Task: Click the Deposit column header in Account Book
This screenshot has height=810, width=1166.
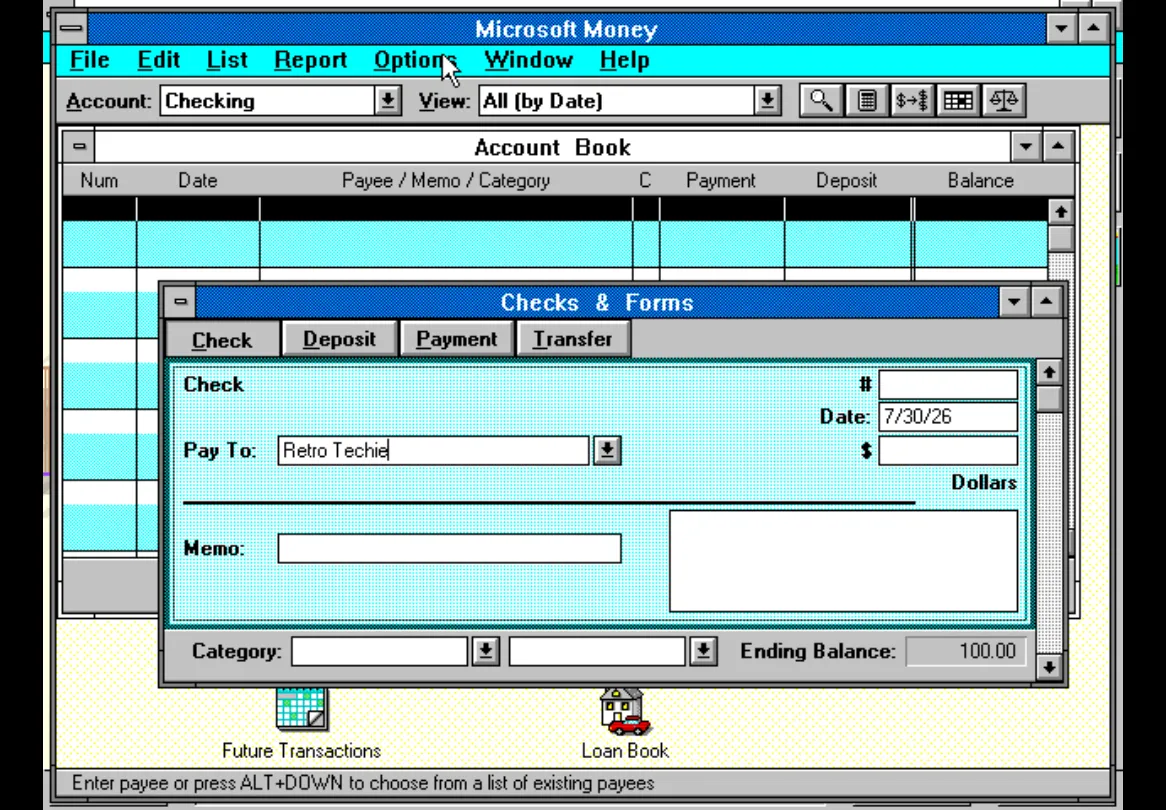Action: coord(846,181)
